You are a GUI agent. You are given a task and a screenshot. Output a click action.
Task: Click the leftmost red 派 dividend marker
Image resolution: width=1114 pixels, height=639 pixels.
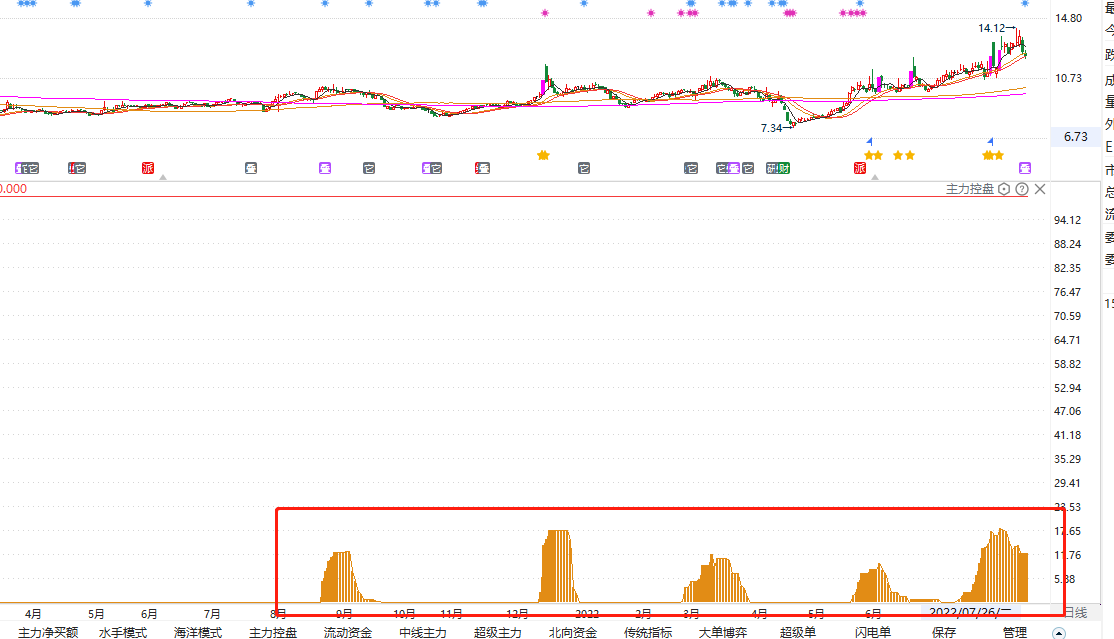point(148,168)
